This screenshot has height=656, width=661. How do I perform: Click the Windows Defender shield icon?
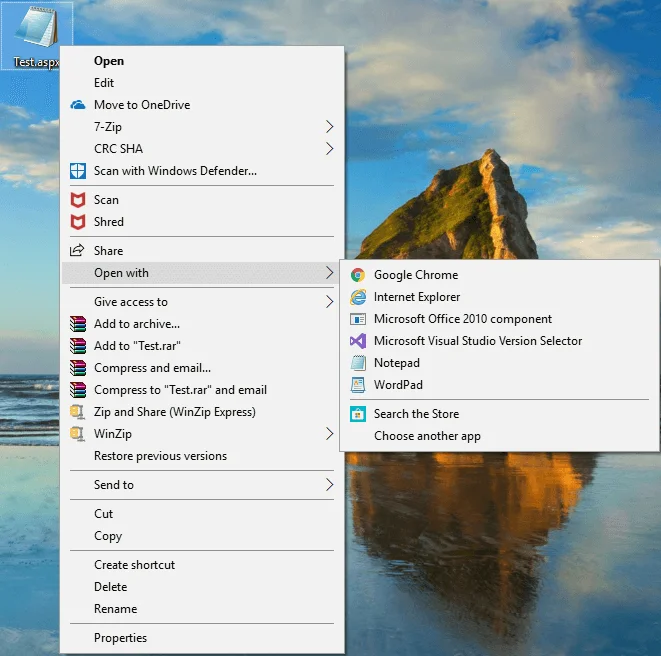click(78, 171)
